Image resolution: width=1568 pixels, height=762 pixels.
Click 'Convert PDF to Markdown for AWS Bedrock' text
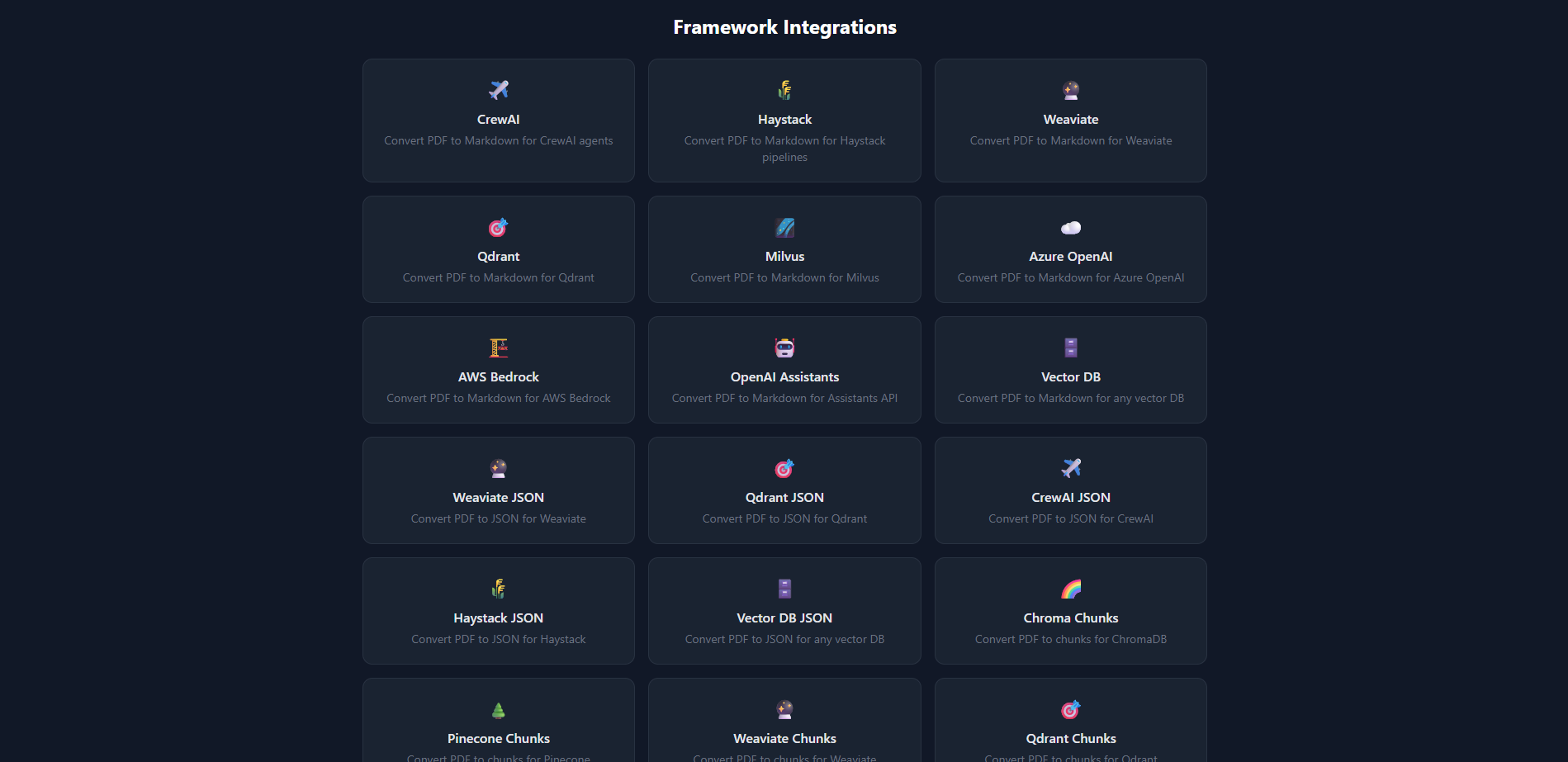[x=499, y=399]
